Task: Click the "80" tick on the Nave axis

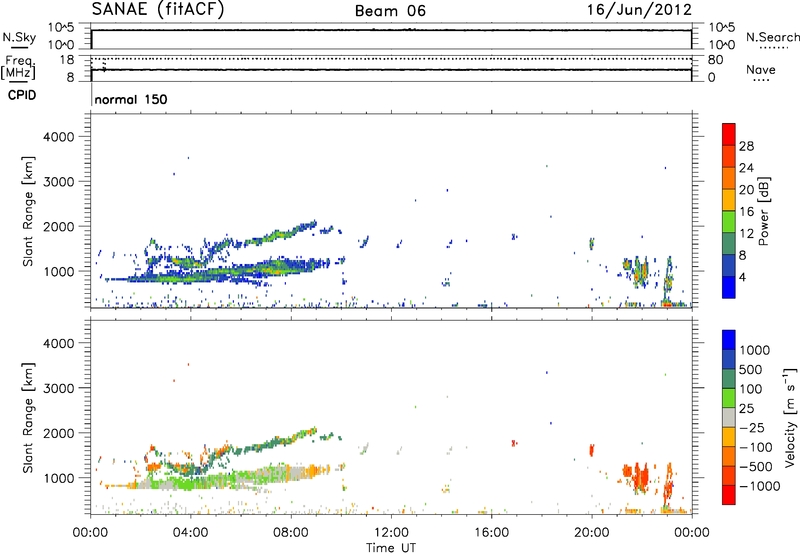Action: coord(715,60)
